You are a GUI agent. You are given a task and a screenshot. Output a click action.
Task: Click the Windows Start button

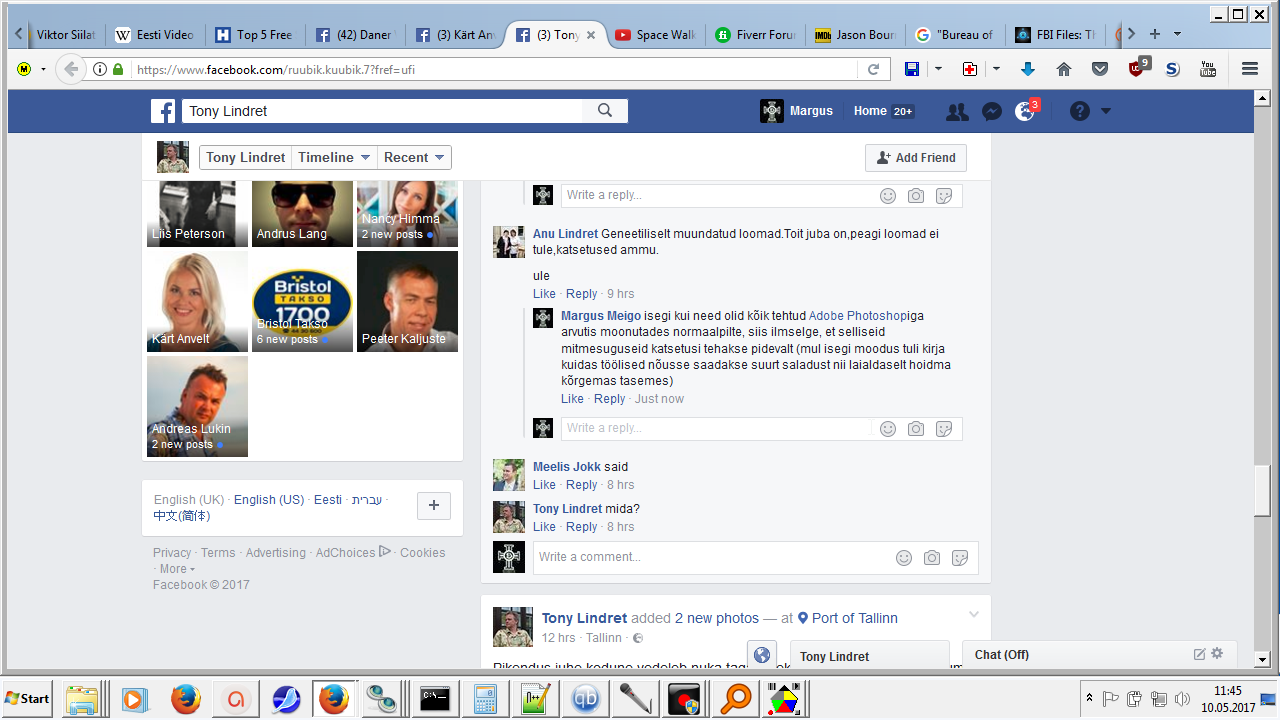click(x=28, y=699)
